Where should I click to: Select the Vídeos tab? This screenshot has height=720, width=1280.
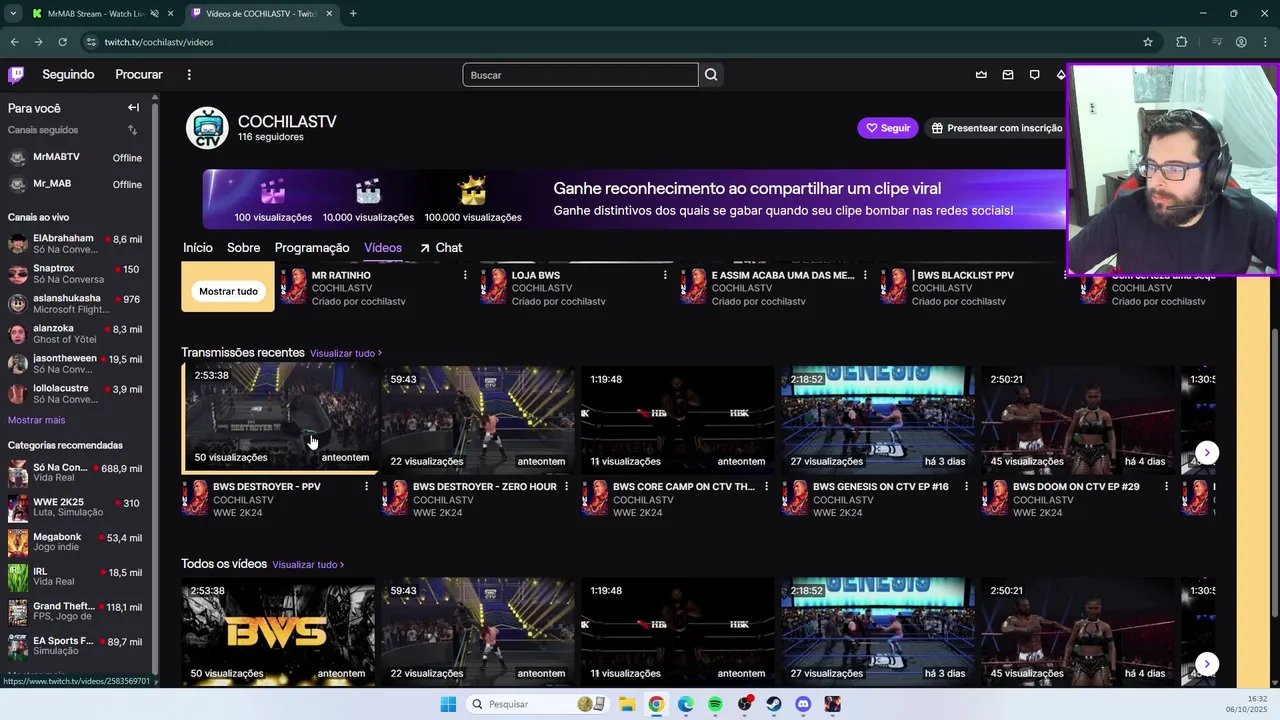(383, 248)
